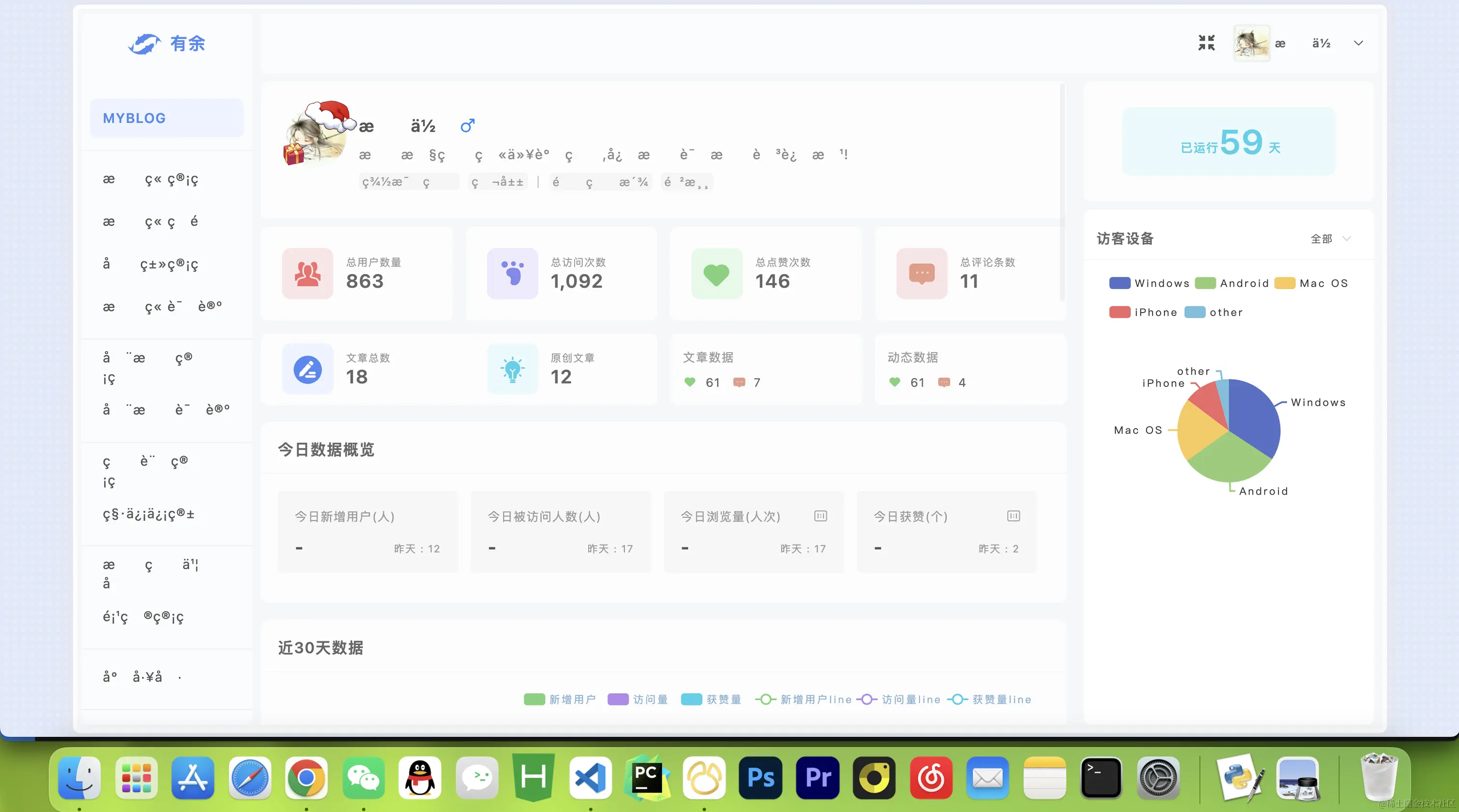The height and width of the screenshot is (812, 1459).
Task: Click today's page views detail icon
Action: coord(820,516)
